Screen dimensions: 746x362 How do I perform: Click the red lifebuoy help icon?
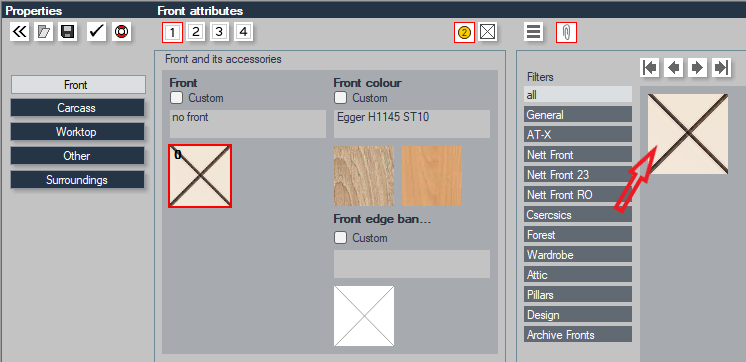pos(122,32)
